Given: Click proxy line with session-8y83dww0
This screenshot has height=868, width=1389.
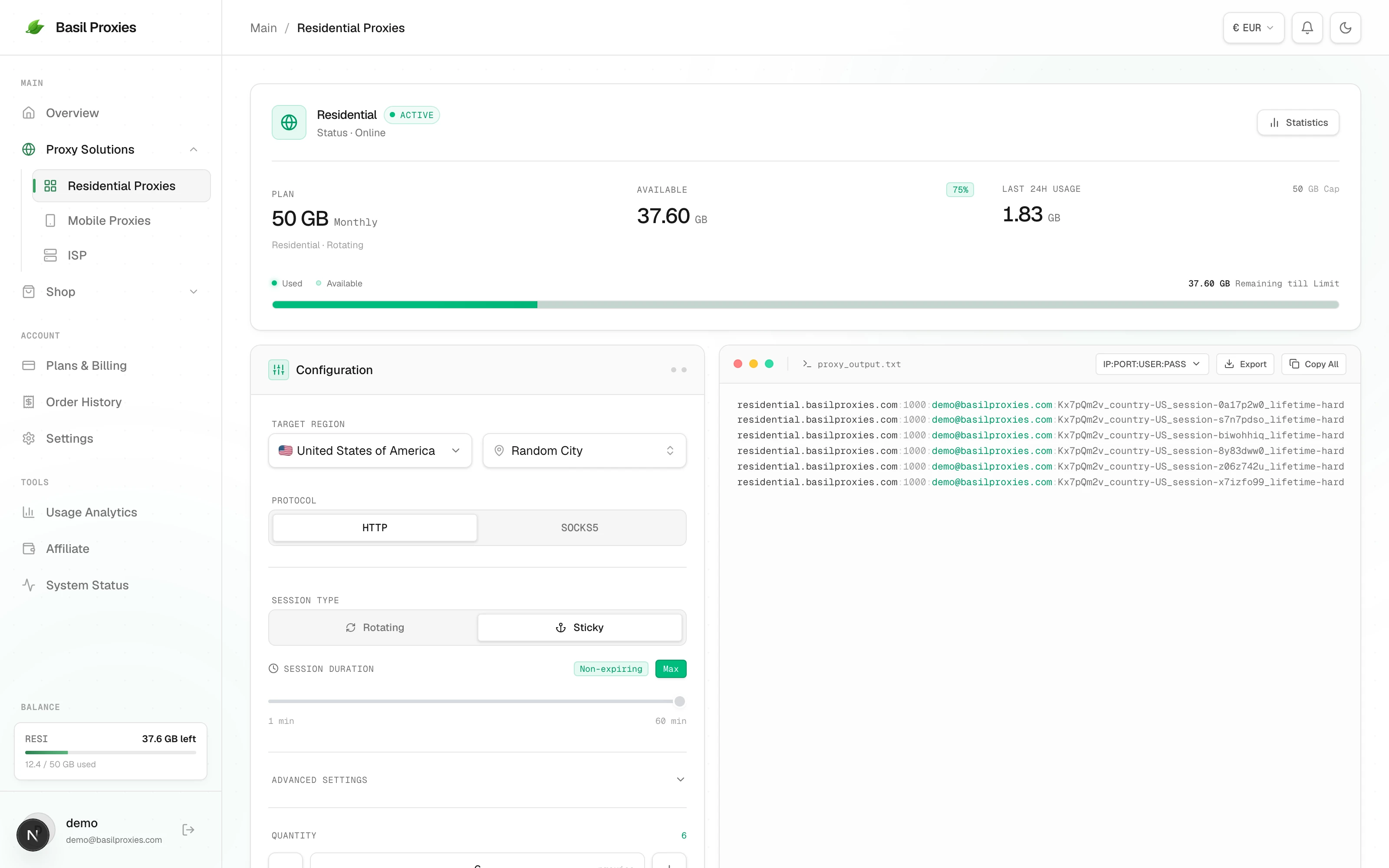Looking at the screenshot, I should [1040, 450].
